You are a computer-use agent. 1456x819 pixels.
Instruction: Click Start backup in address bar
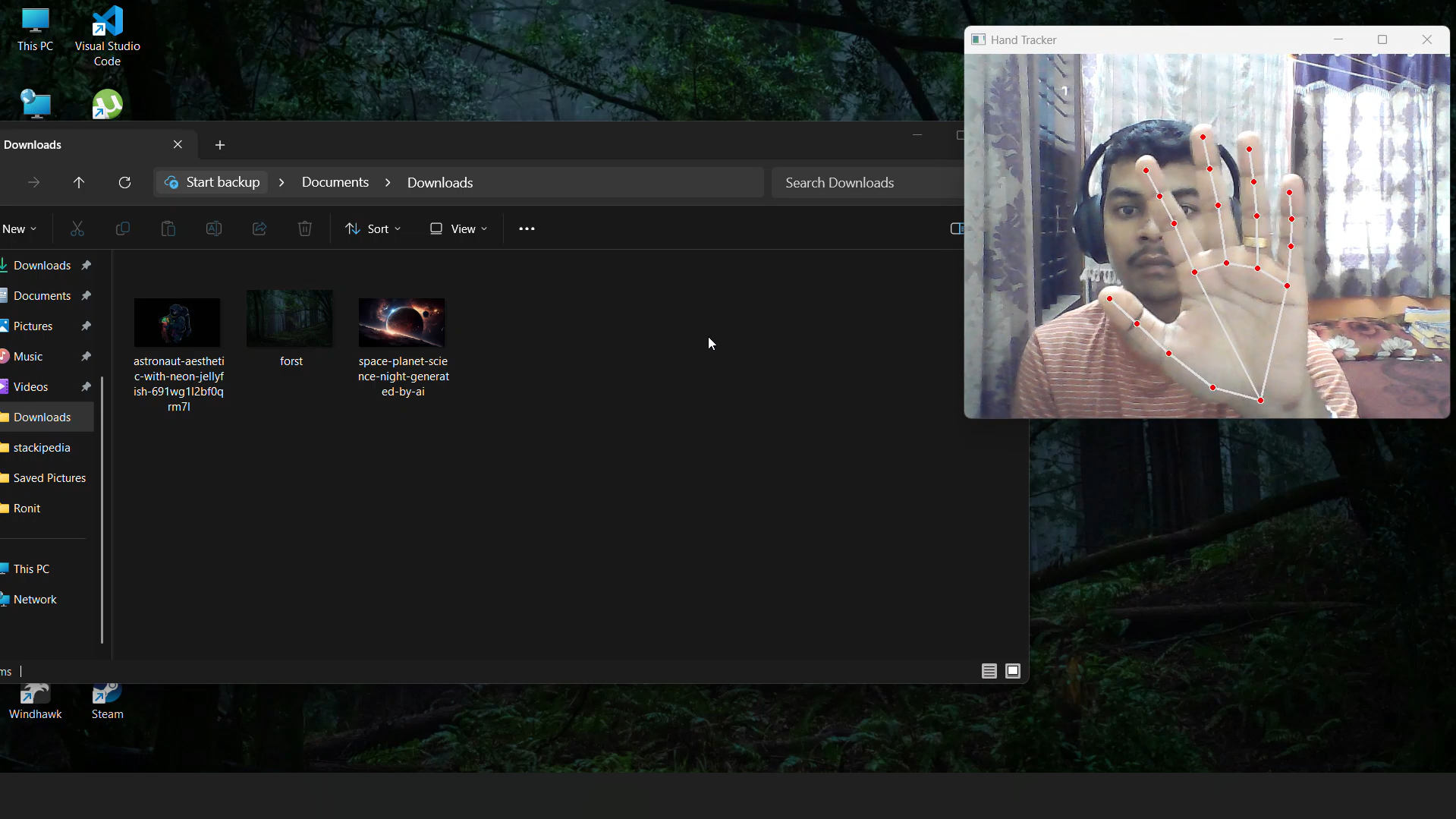coord(213,182)
